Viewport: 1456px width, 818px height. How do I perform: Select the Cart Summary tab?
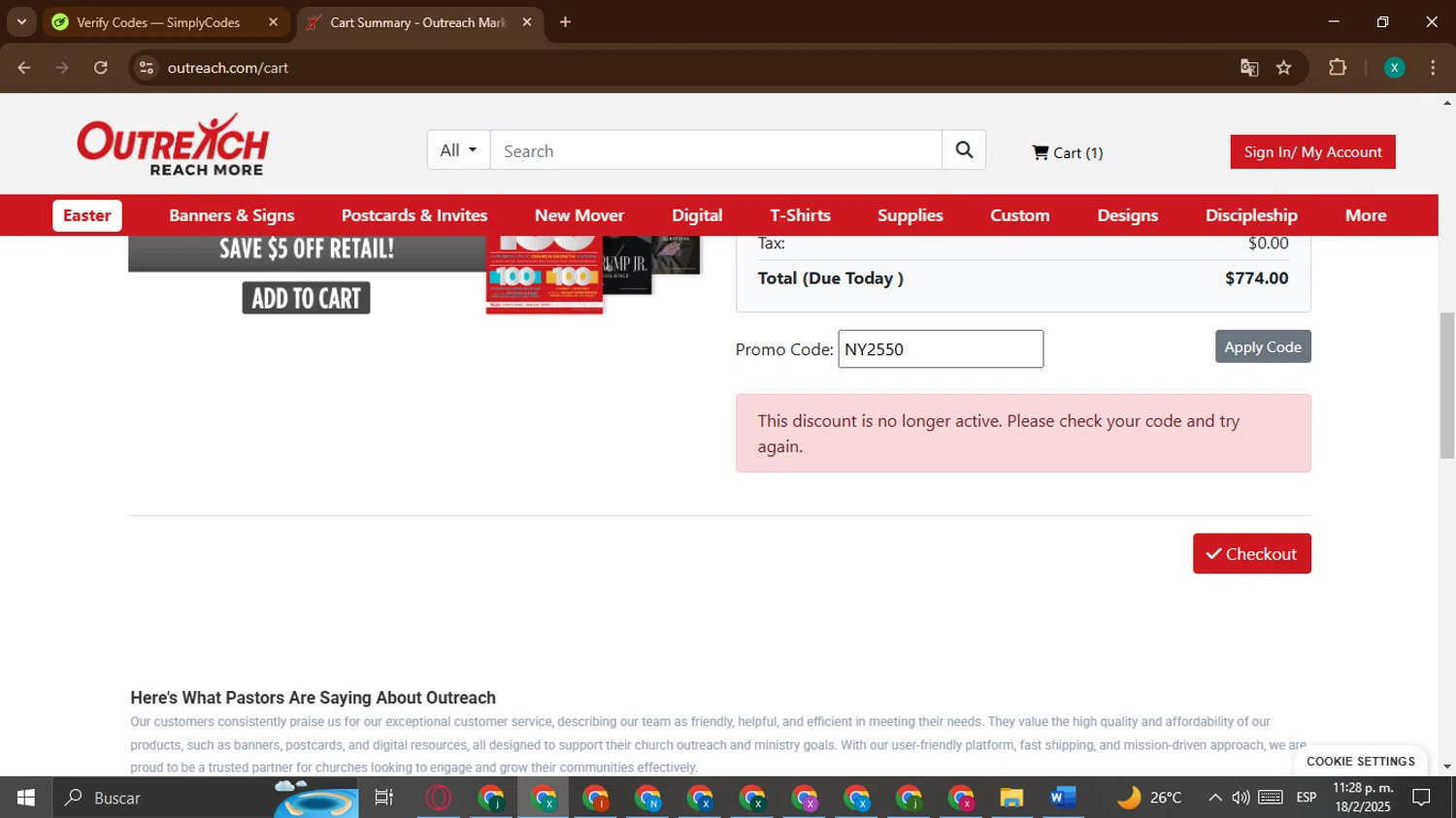tap(419, 22)
